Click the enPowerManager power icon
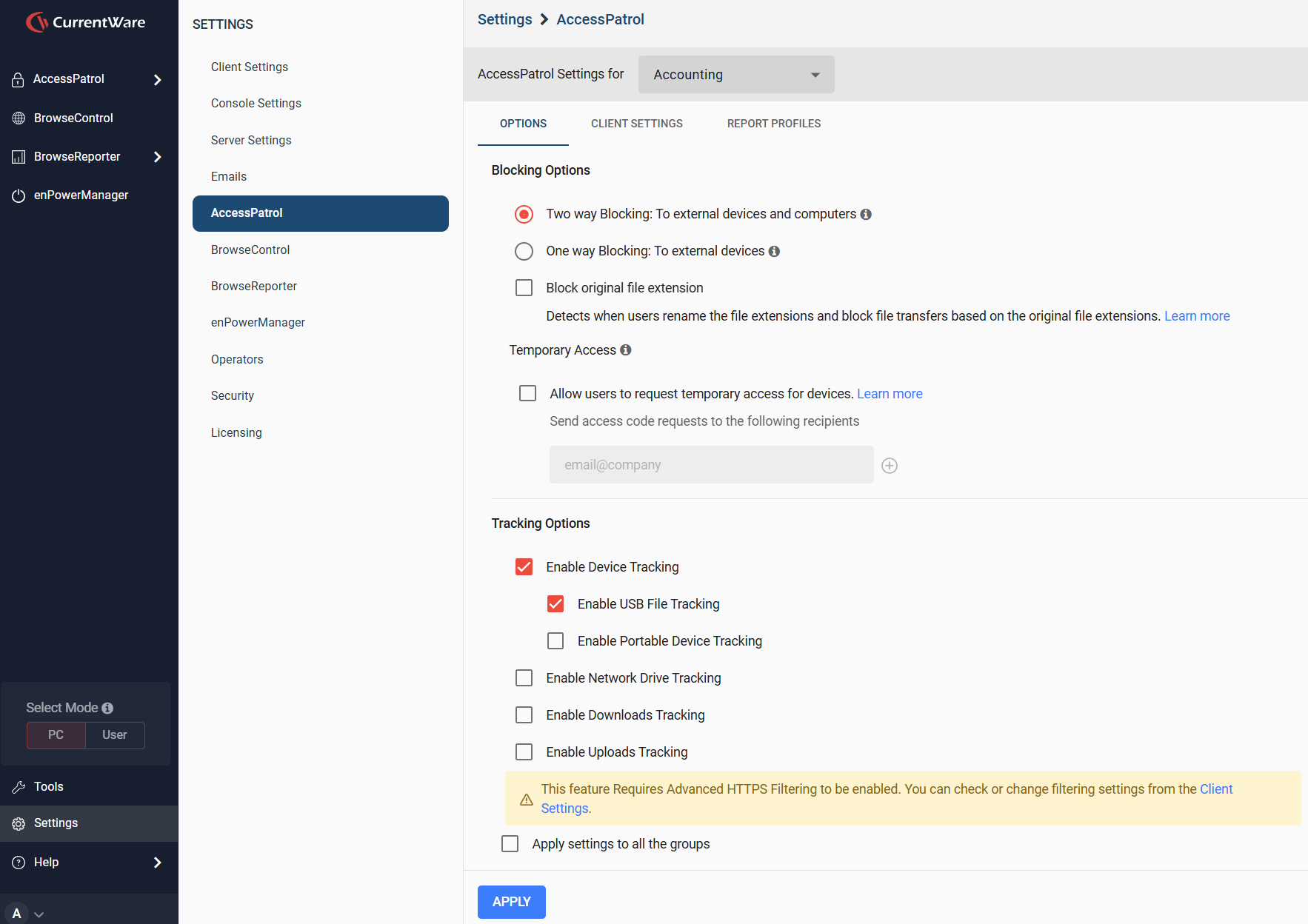Viewport: 1308px width, 924px height. 19,195
